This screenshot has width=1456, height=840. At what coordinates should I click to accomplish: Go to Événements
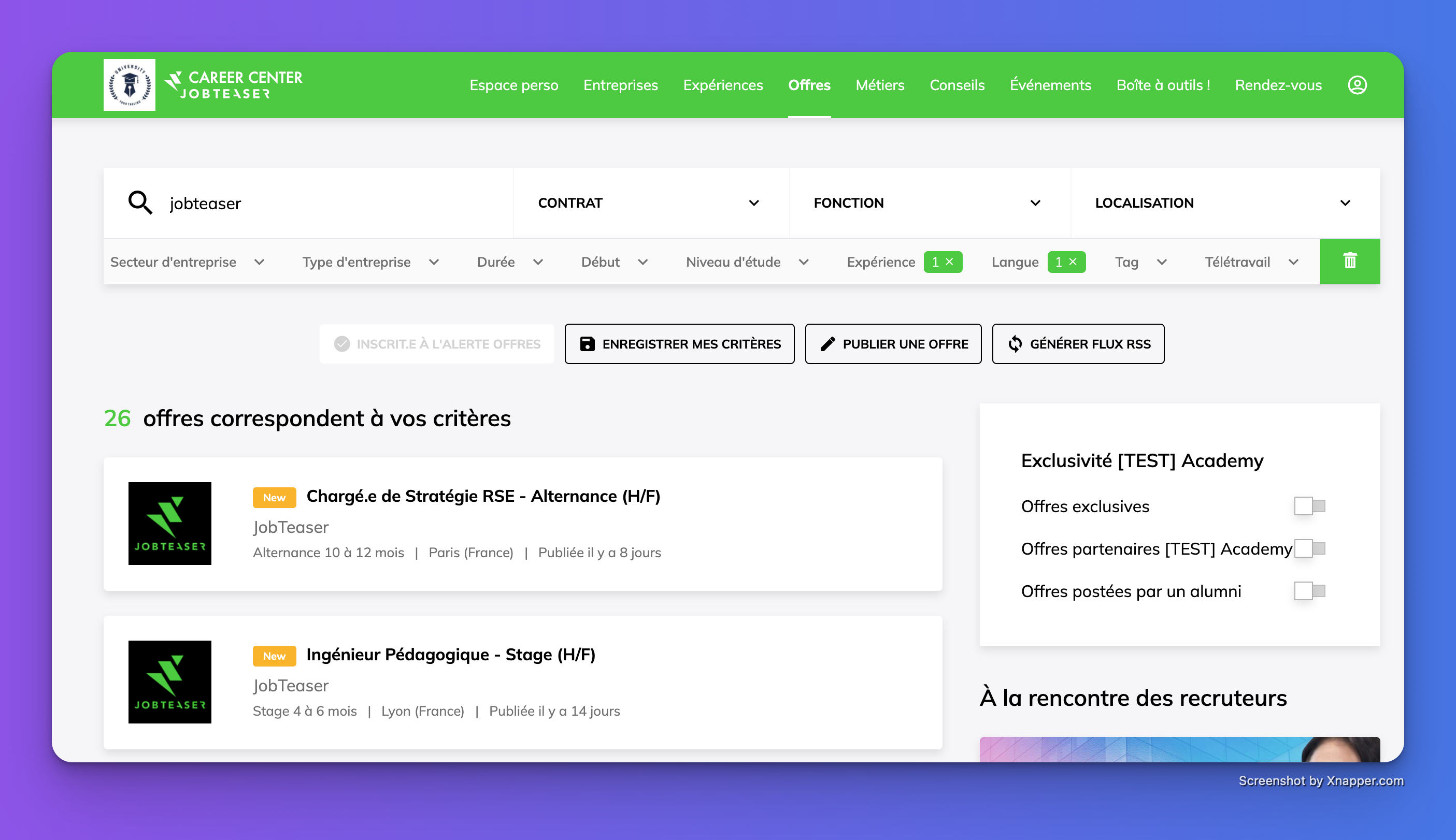(x=1050, y=85)
